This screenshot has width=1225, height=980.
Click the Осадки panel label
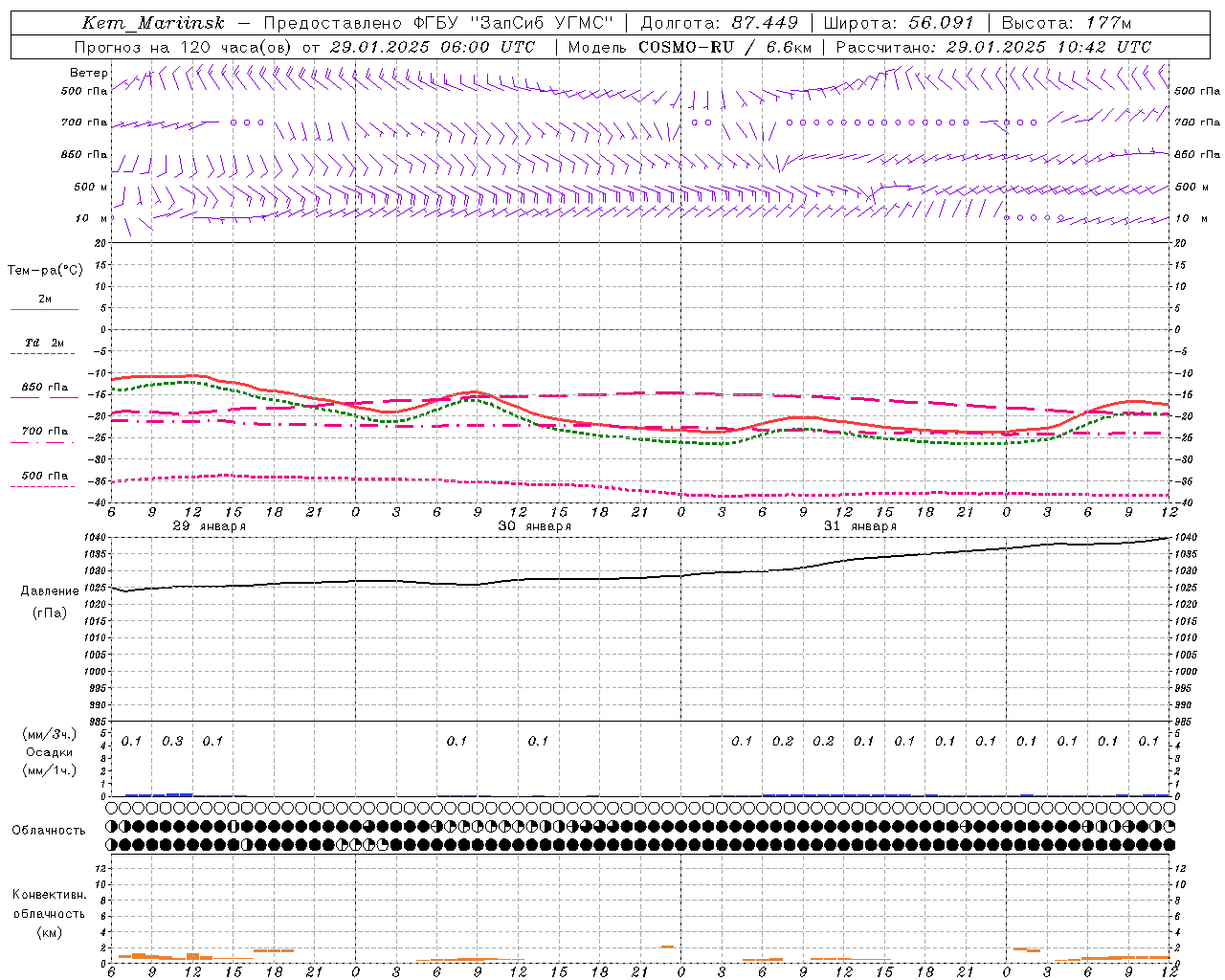tap(49, 752)
